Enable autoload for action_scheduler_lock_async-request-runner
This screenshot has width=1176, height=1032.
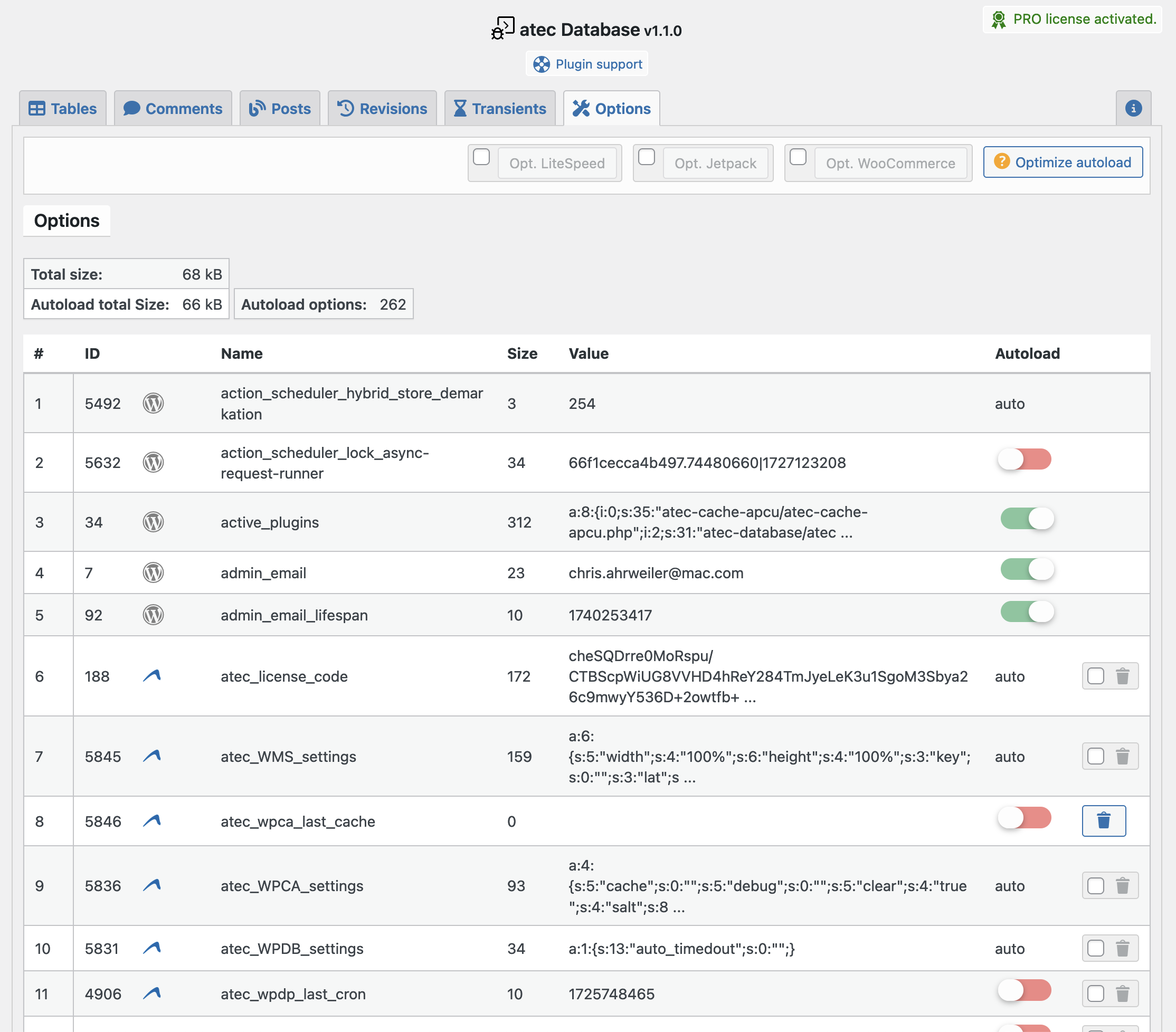1024,460
